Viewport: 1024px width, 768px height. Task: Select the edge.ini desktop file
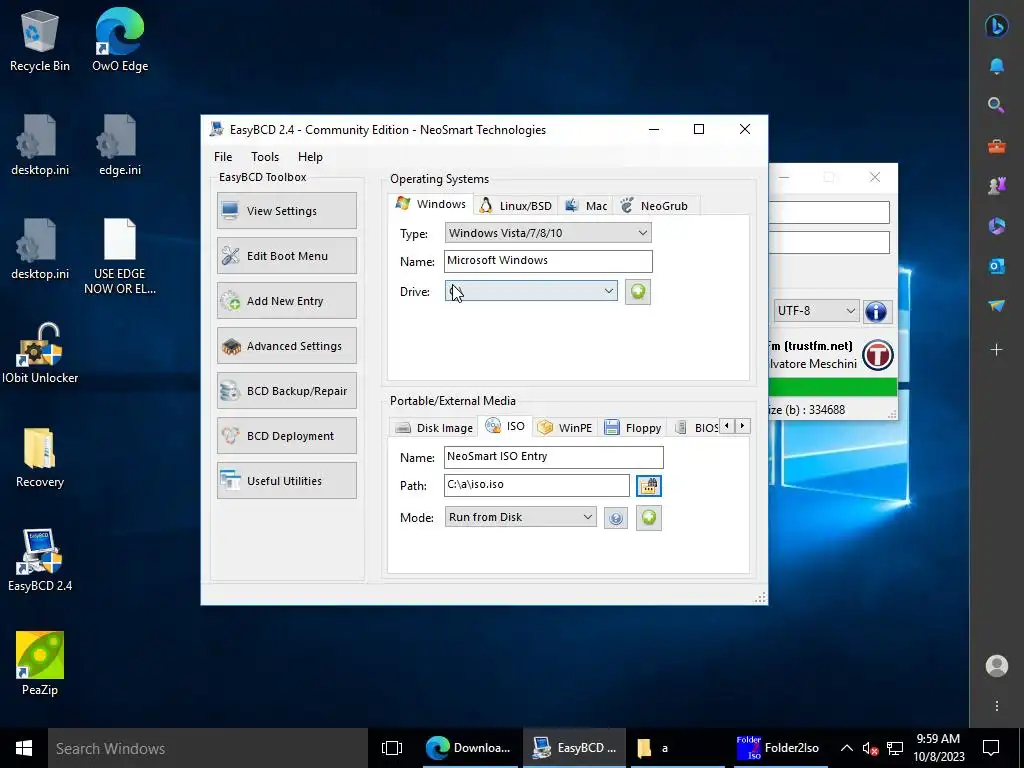(120, 145)
